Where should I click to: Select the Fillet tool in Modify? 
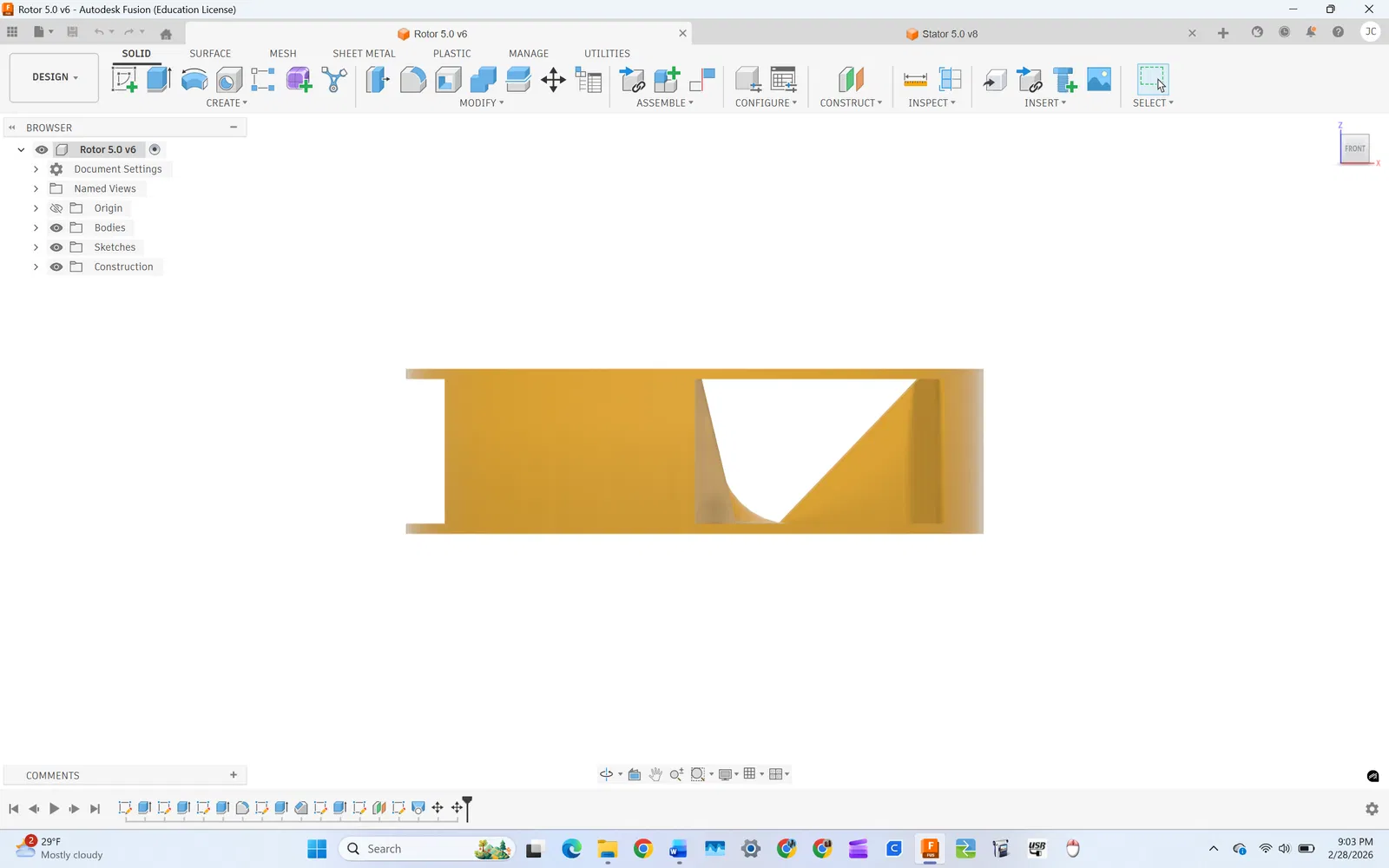(x=413, y=80)
